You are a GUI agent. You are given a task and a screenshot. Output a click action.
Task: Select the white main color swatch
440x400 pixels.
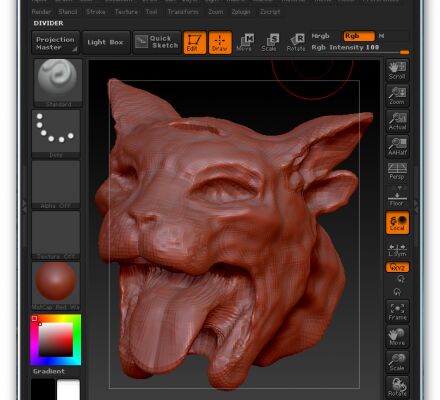[68, 389]
